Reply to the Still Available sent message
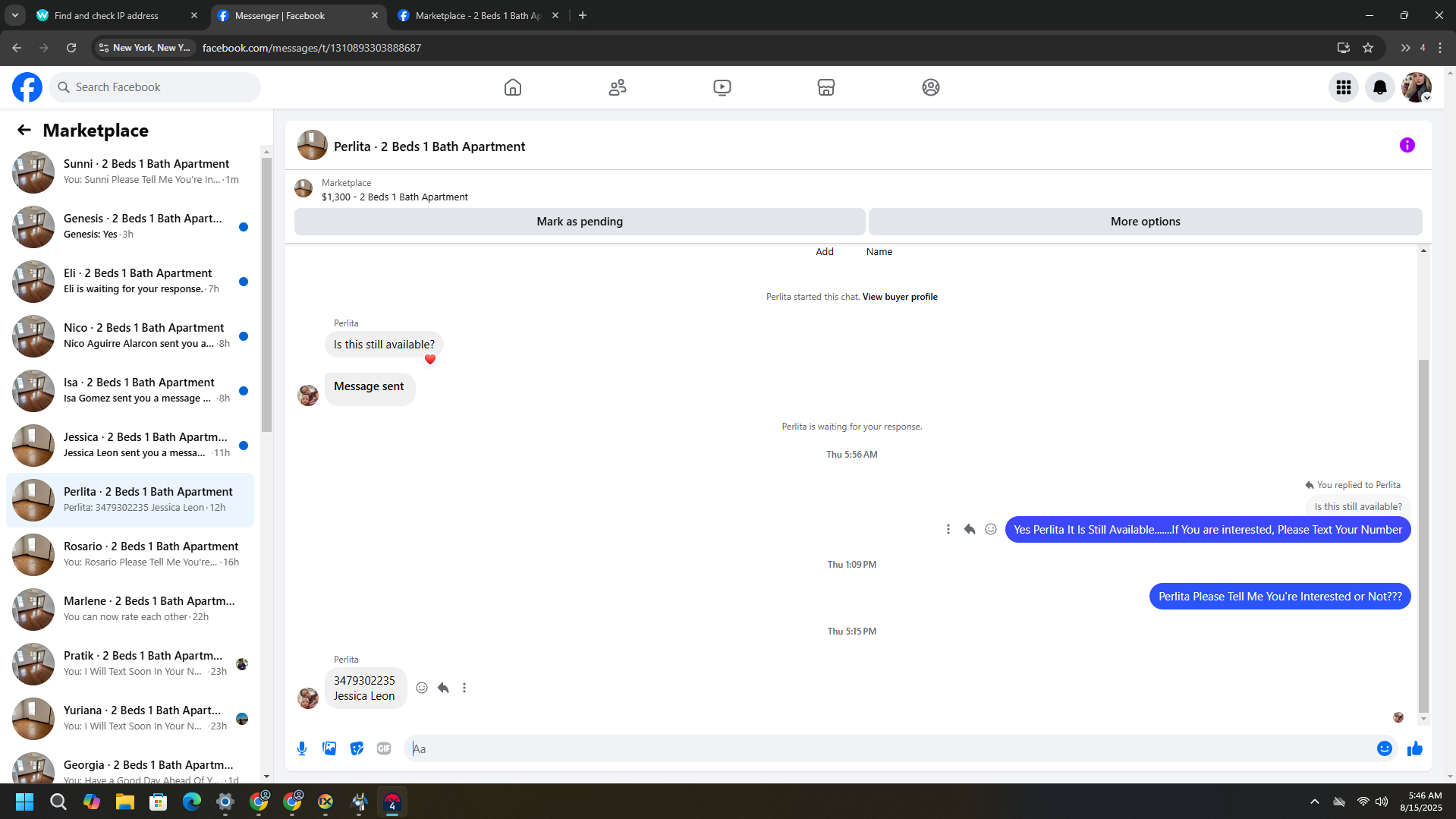Image resolution: width=1456 pixels, height=819 pixels. pyautogui.click(x=970, y=529)
